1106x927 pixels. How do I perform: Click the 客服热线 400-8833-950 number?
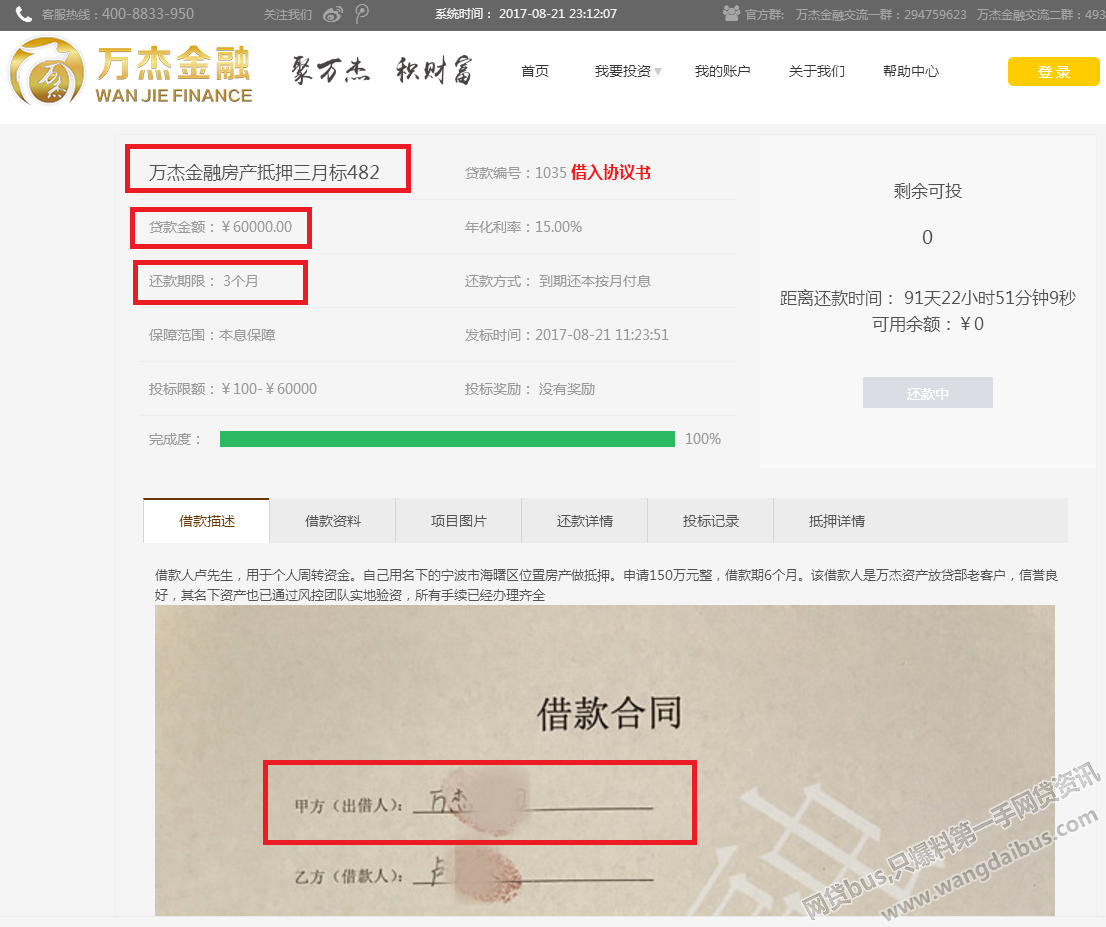point(118,14)
